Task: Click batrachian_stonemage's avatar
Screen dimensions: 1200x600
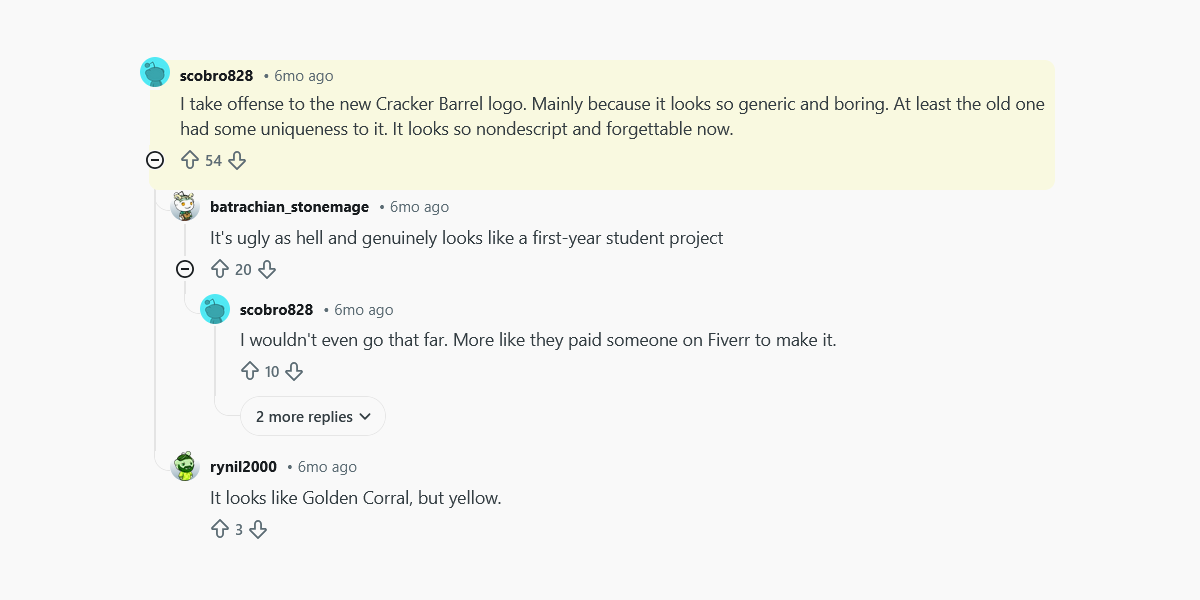Action: click(185, 206)
